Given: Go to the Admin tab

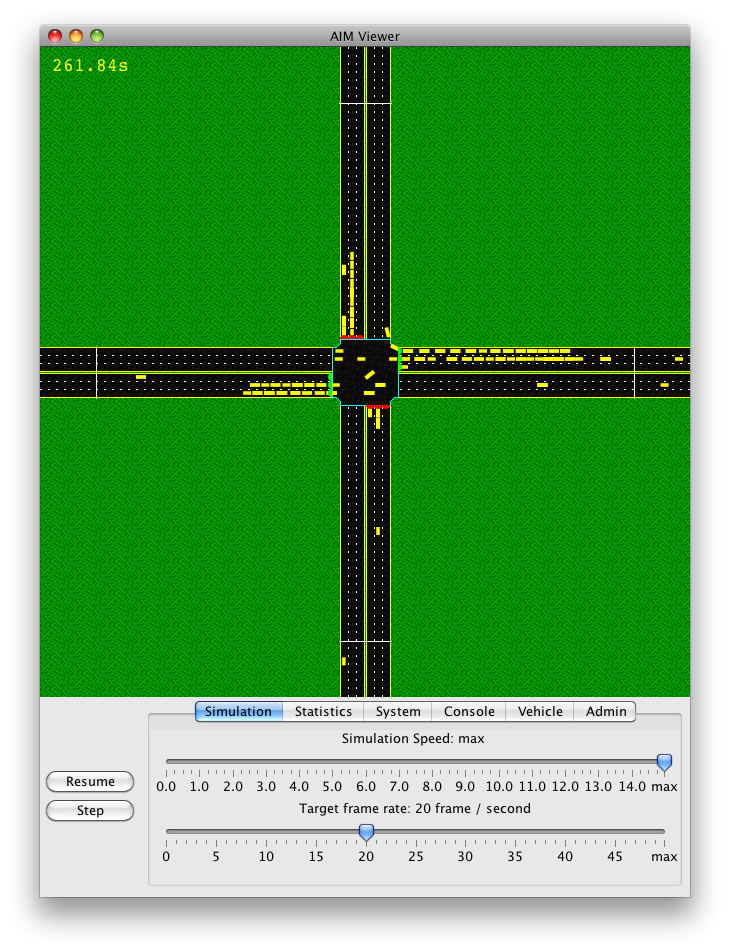Looking at the screenshot, I should coord(606,712).
